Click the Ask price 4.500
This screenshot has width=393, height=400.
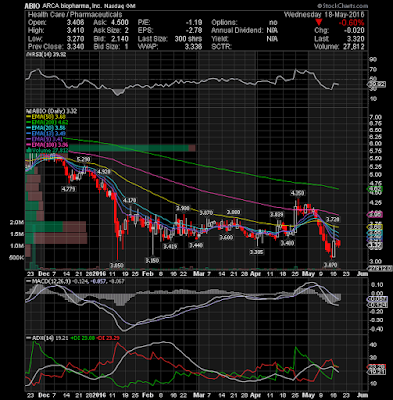(119, 23)
